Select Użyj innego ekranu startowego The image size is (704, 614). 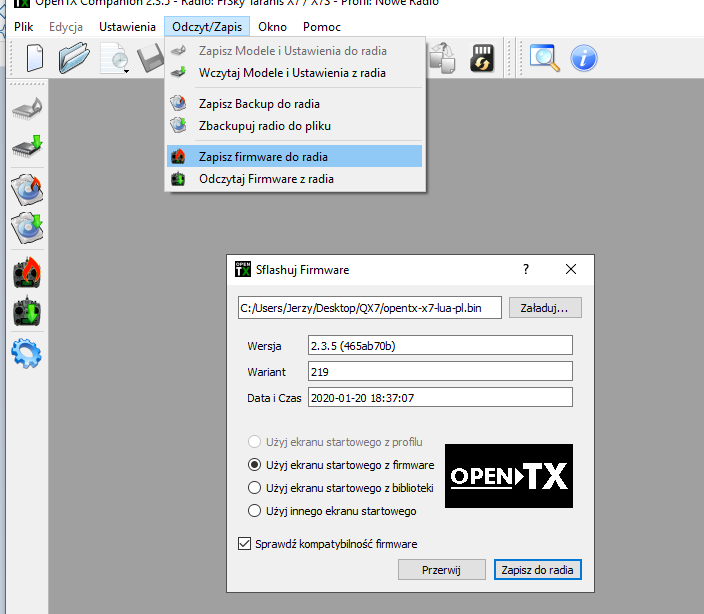332,511
